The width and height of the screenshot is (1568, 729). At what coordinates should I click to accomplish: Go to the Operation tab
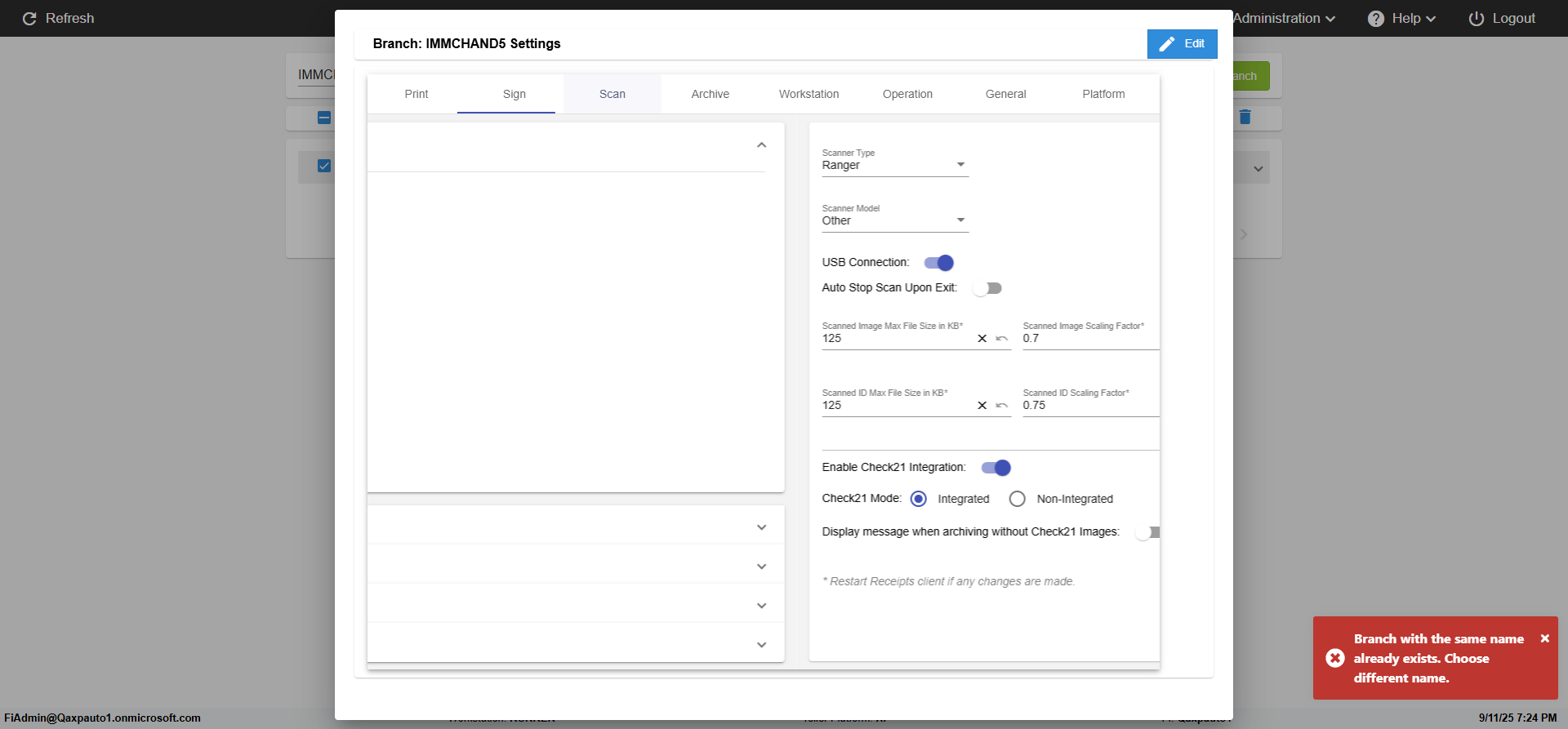[x=907, y=94]
